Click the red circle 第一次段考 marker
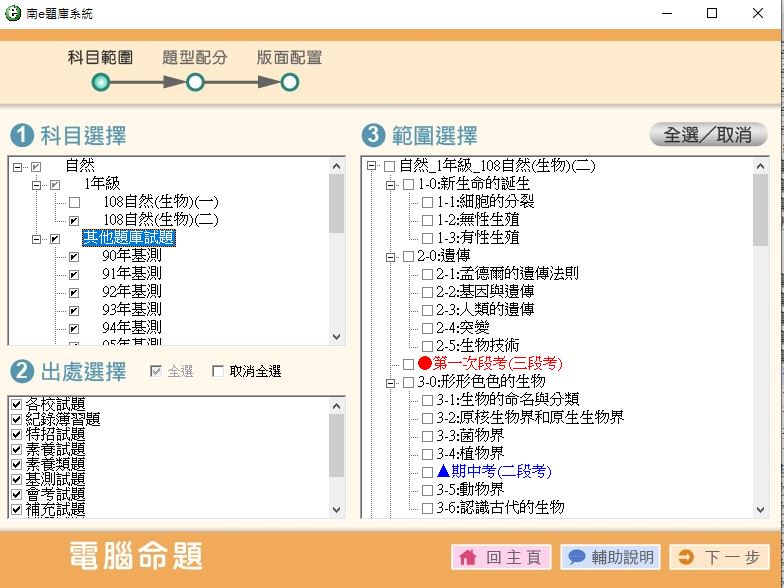This screenshot has height=588, width=784. 425,364
